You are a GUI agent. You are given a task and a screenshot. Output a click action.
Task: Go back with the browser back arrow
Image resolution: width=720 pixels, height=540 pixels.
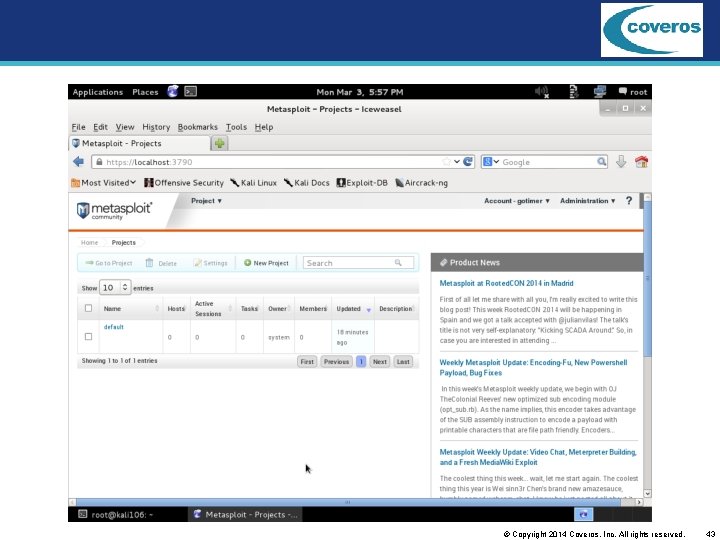[x=79, y=162]
